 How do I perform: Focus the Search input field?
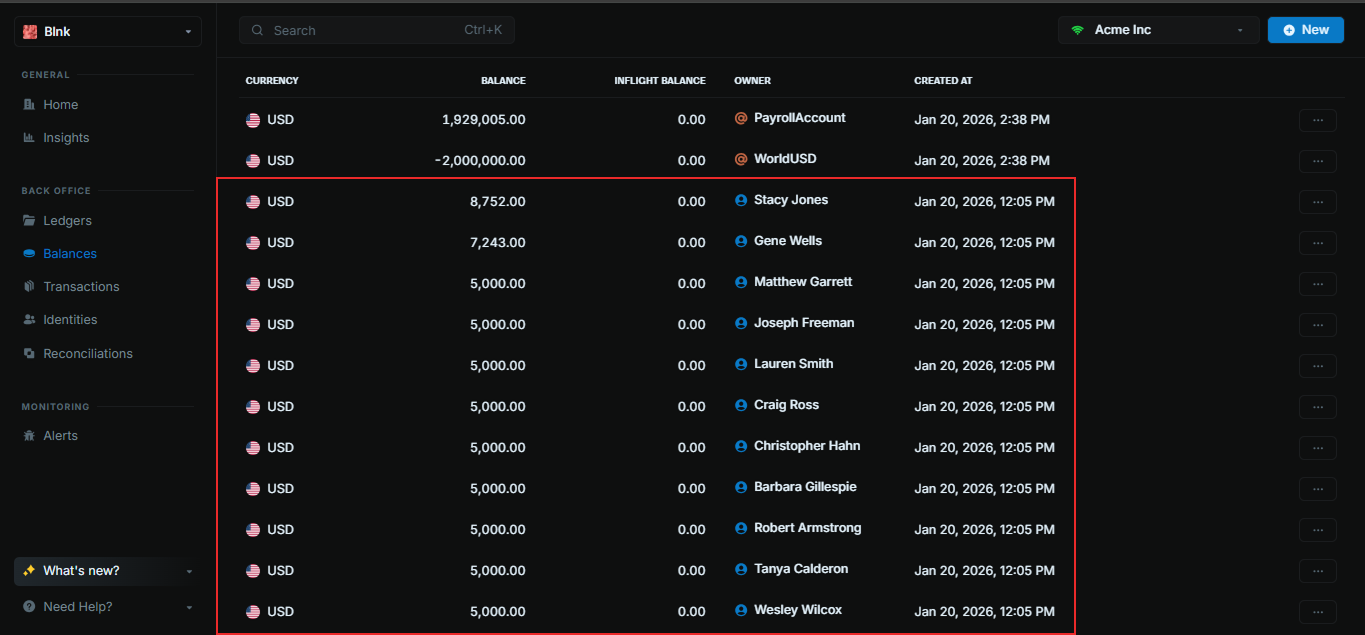pyautogui.click(x=377, y=31)
